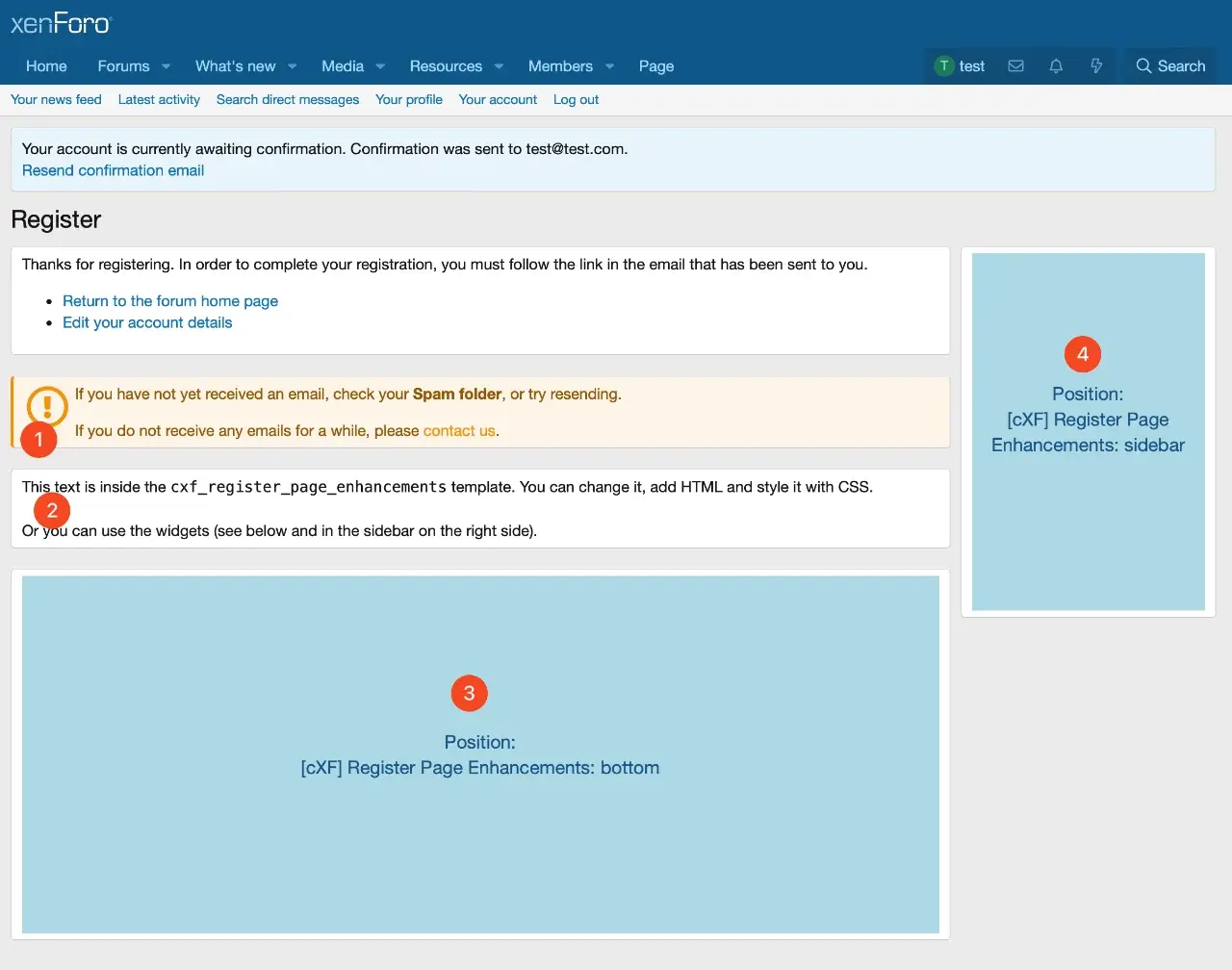This screenshot has width=1232, height=970.
Task: Click the orange exclamation warning icon
Action: [x=47, y=405]
